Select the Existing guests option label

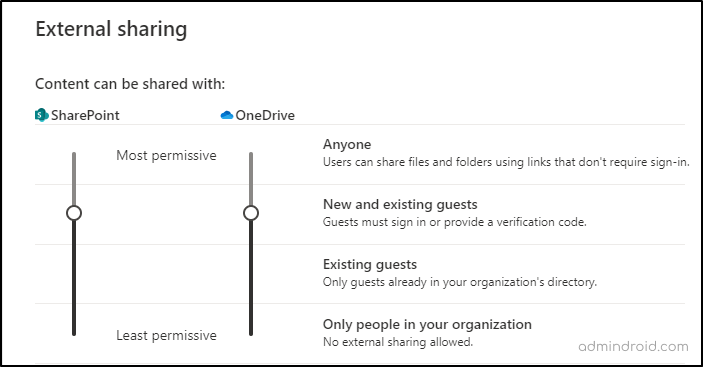(370, 264)
